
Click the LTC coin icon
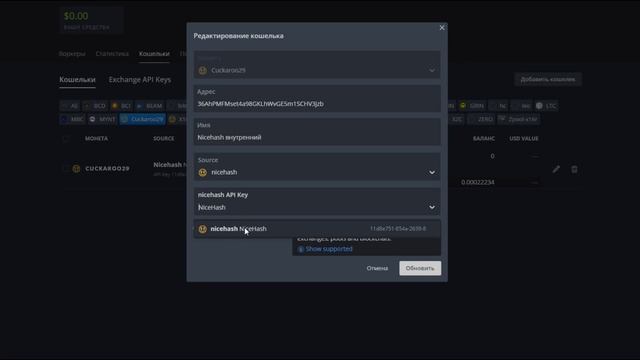[539, 106]
